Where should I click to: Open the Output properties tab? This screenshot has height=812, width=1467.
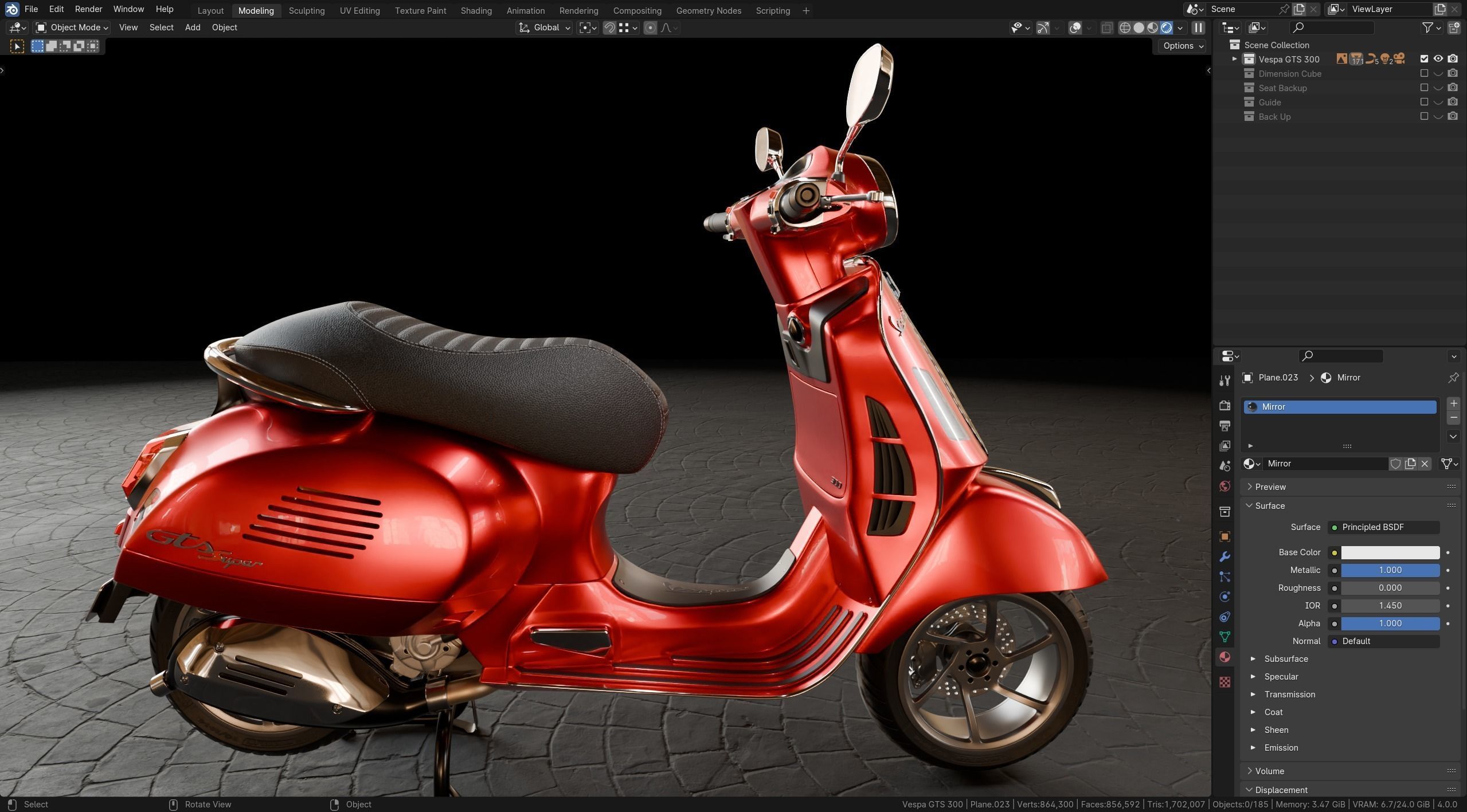(1225, 425)
